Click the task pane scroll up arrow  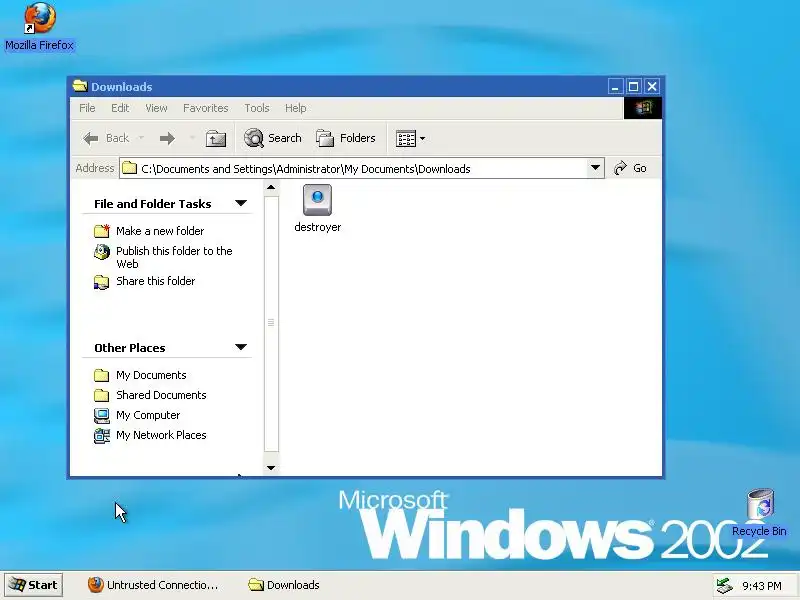coord(271,188)
